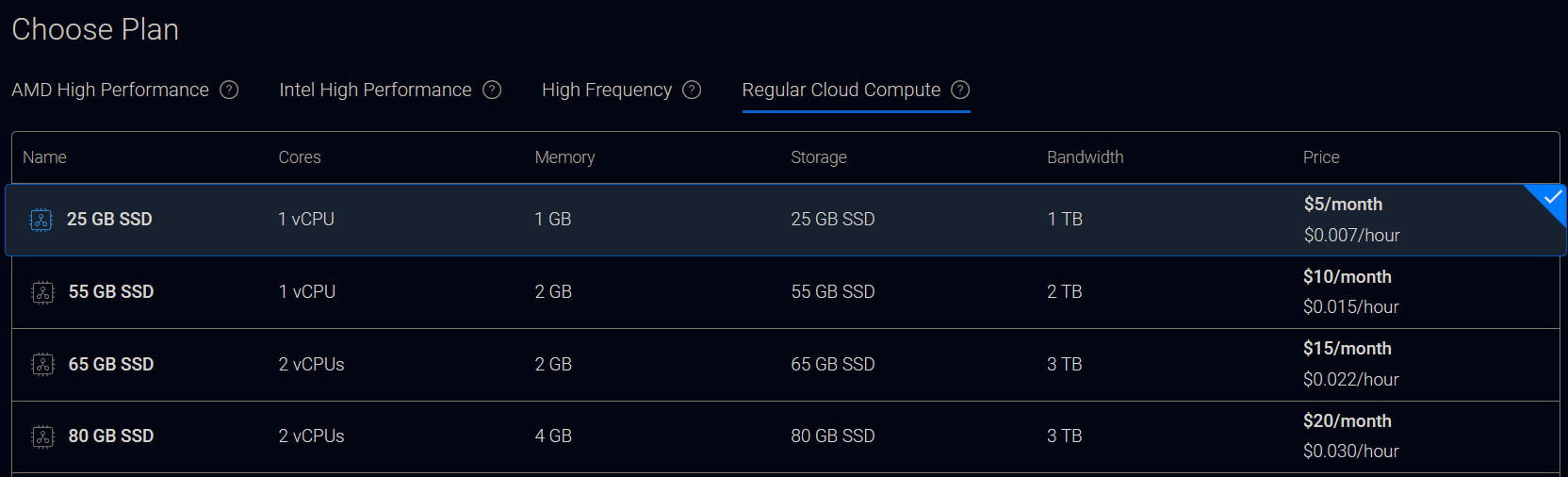Screen dimensions: 1568x477
Task: Select the $20/month plan price
Action: 1347,421
